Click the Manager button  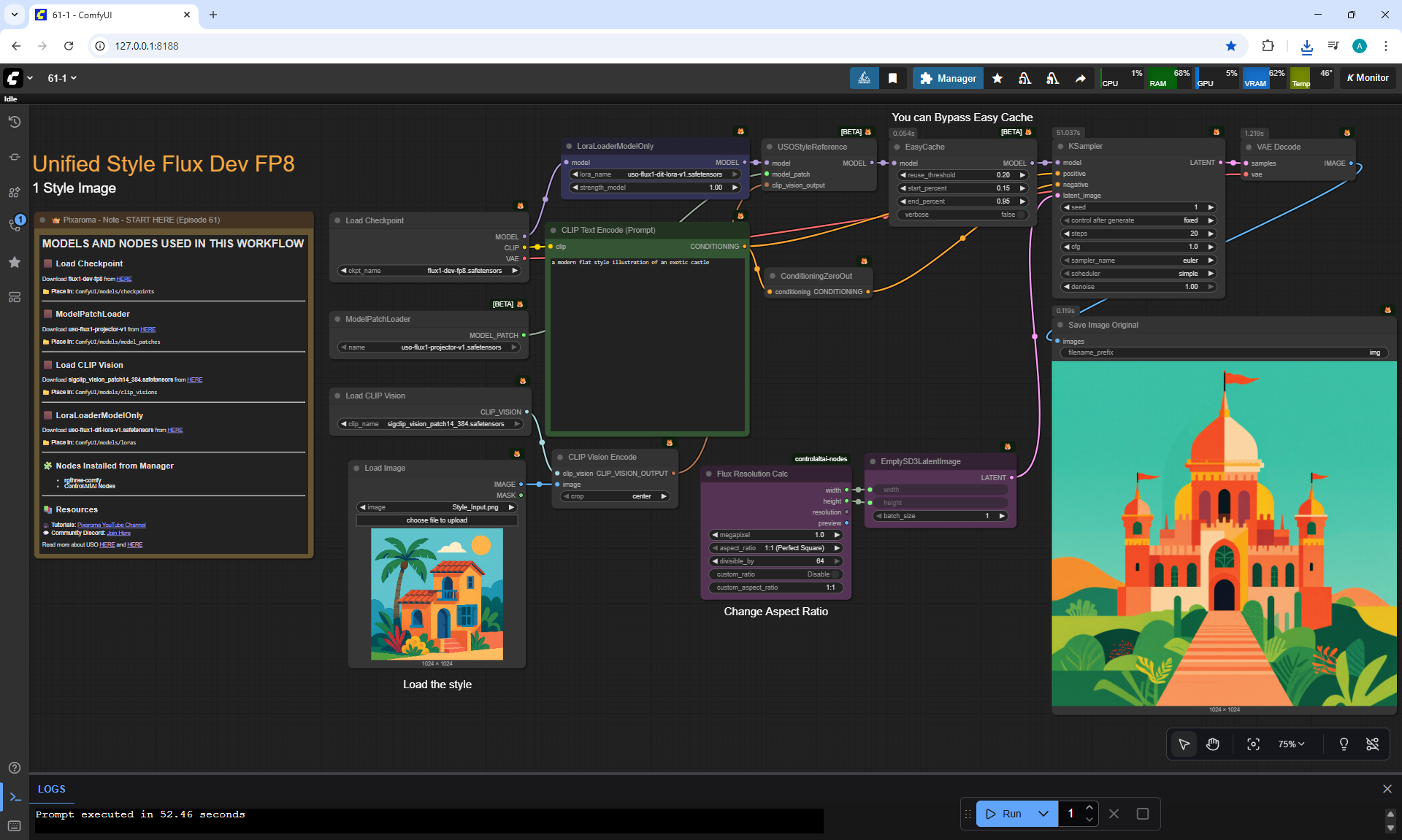pyautogui.click(x=948, y=78)
